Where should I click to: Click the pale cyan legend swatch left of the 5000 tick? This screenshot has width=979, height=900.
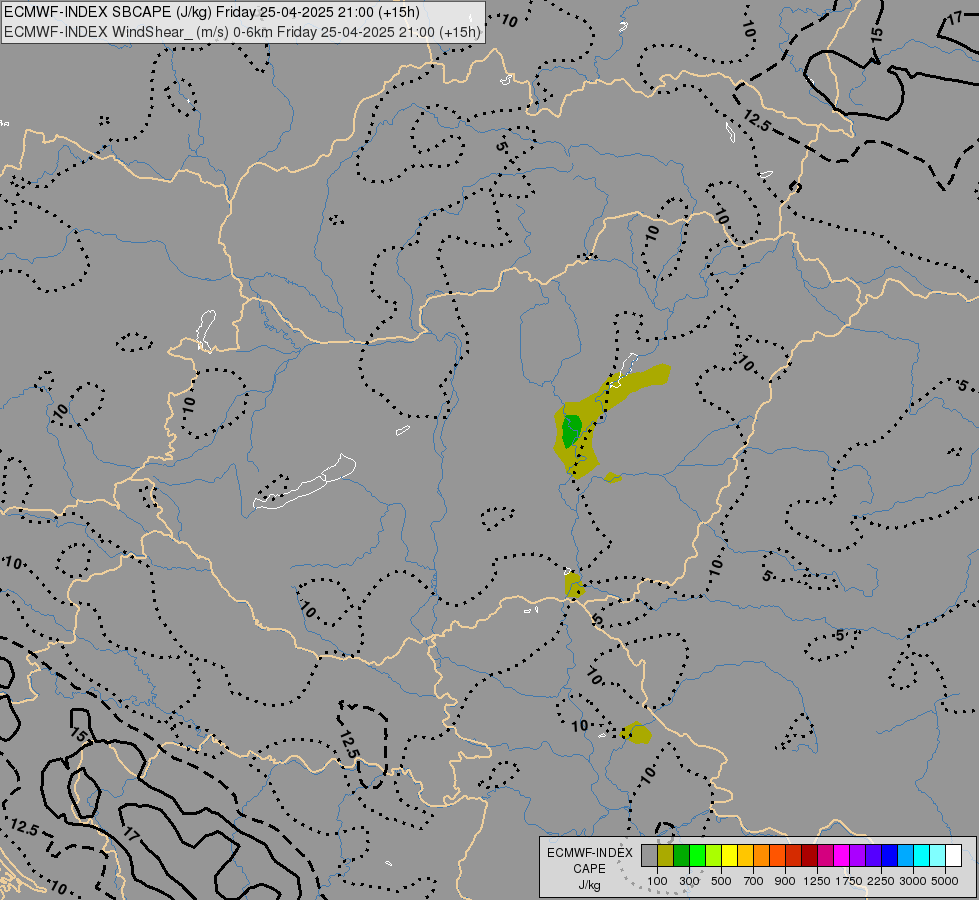(x=937, y=855)
